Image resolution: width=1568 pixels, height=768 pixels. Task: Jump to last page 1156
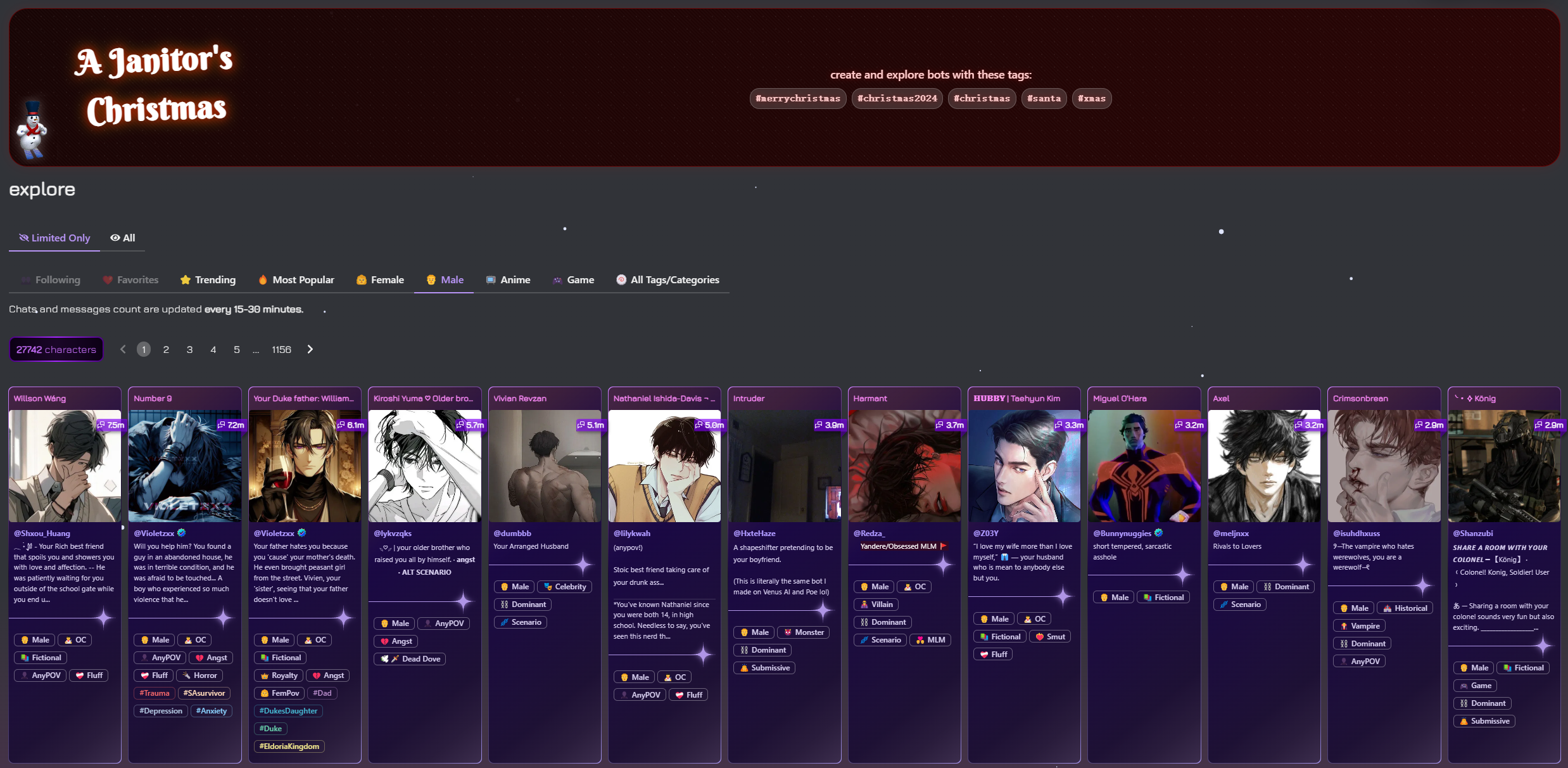tap(281, 349)
